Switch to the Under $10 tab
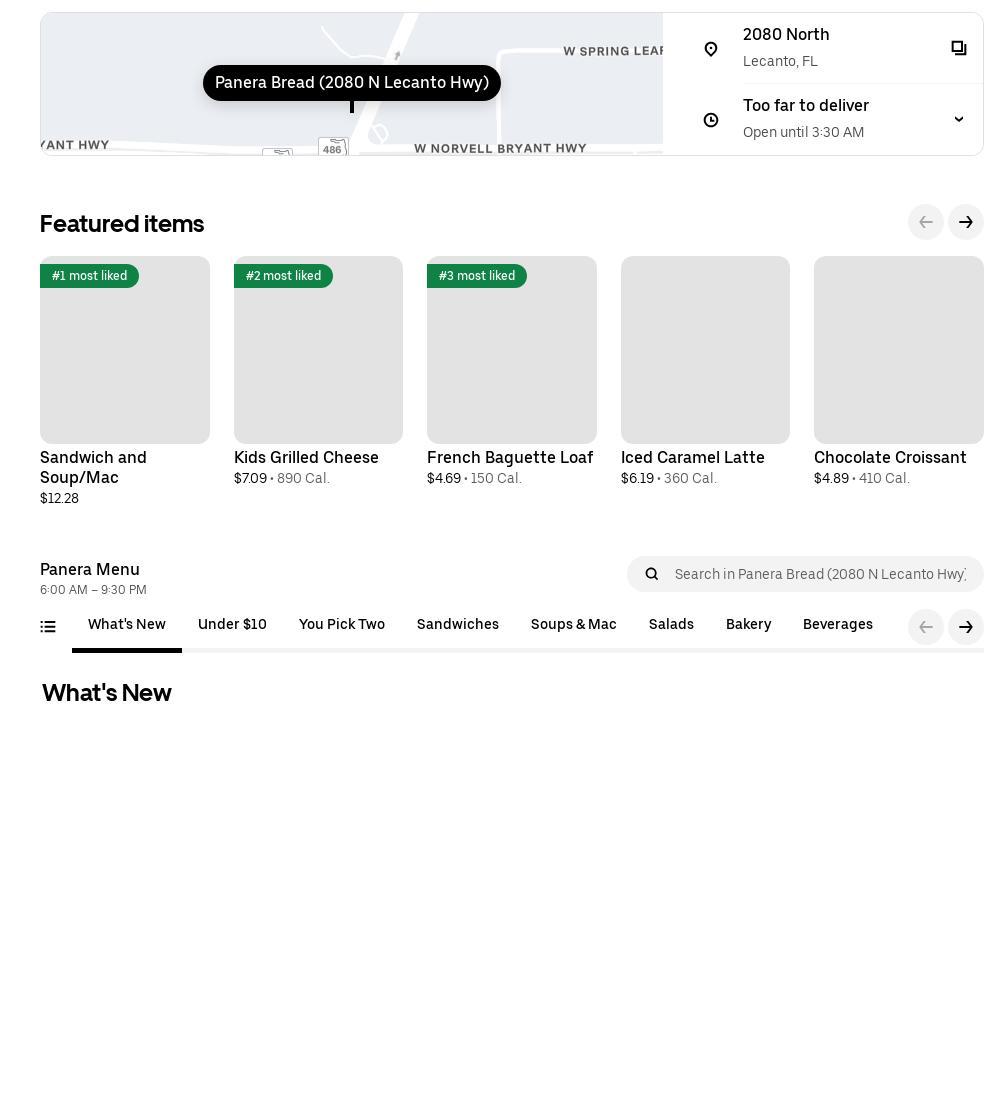Viewport: 1004px width, 1120px height. (x=232, y=624)
